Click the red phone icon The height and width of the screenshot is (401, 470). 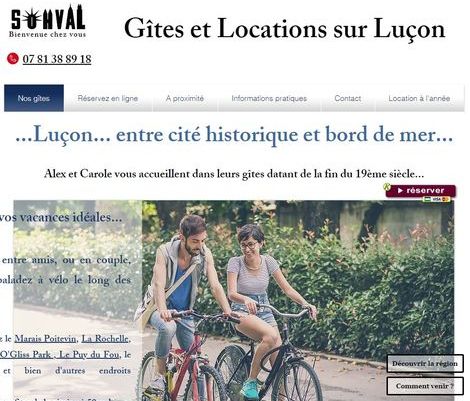click(13, 59)
